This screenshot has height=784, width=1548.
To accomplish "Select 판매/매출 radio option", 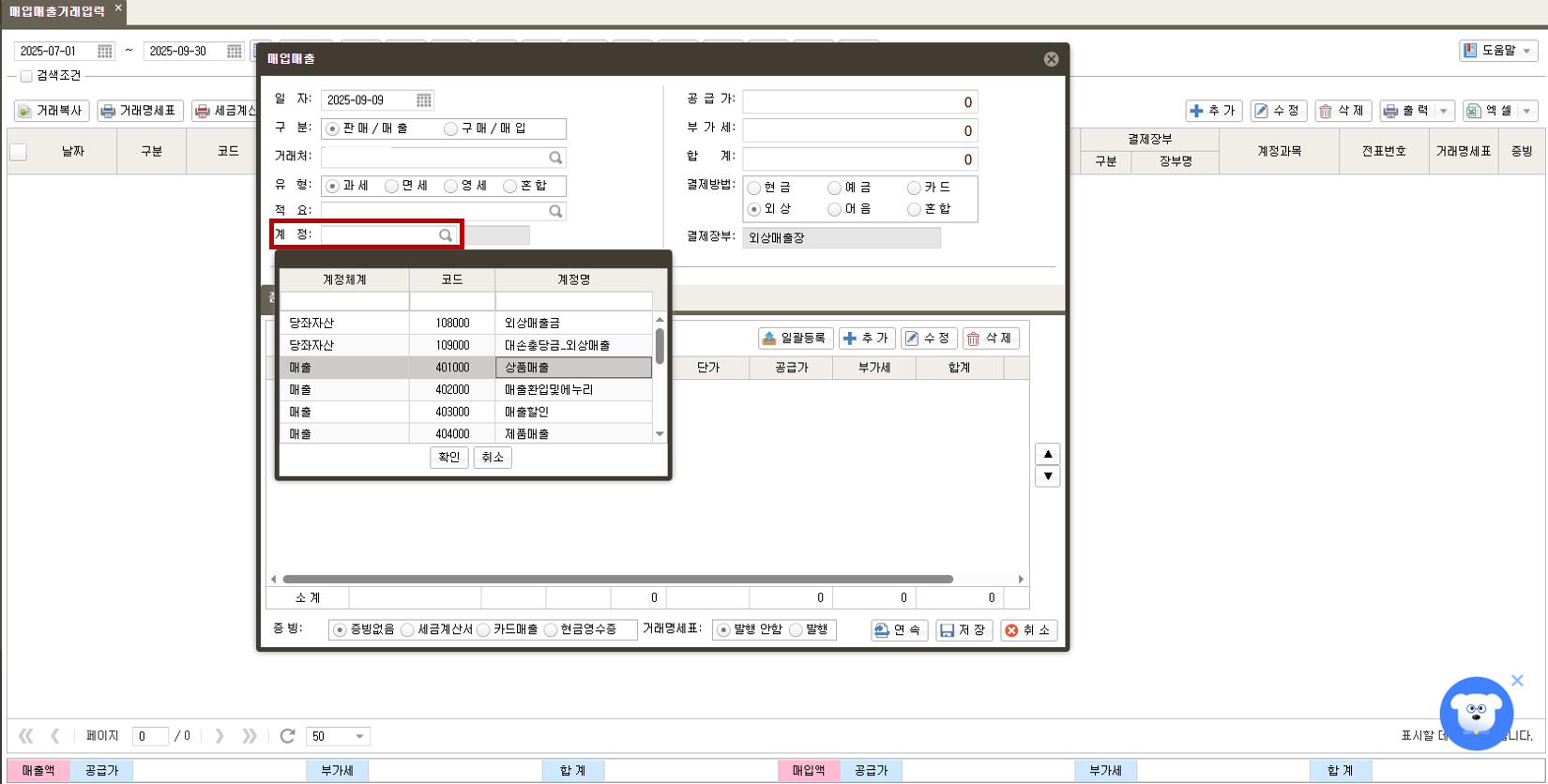I will 332,128.
